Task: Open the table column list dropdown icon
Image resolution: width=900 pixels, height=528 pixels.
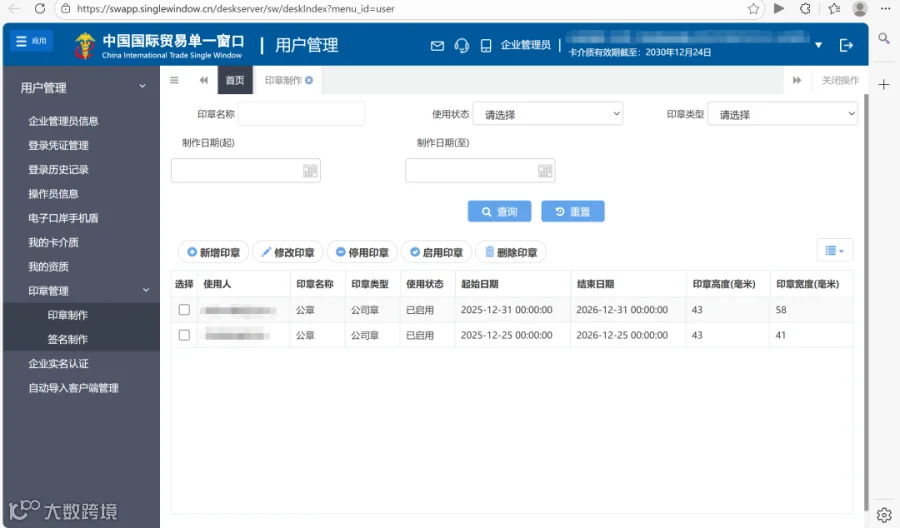Action: click(835, 250)
